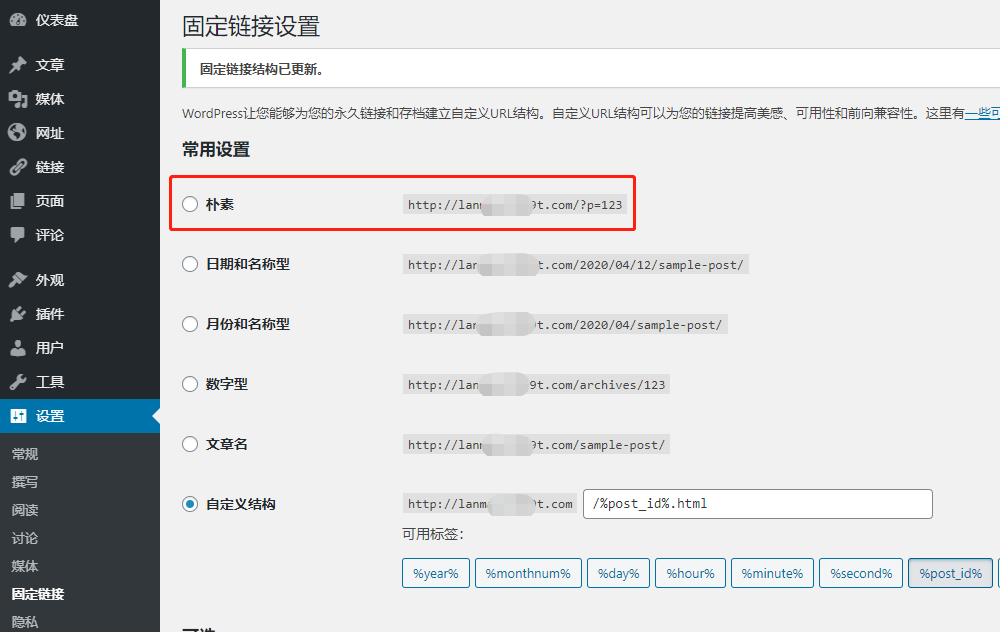The width and height of the screenshot is (1000, 632).
Task: Insert the %monthnum% tag
Action: tap(528, 573)
